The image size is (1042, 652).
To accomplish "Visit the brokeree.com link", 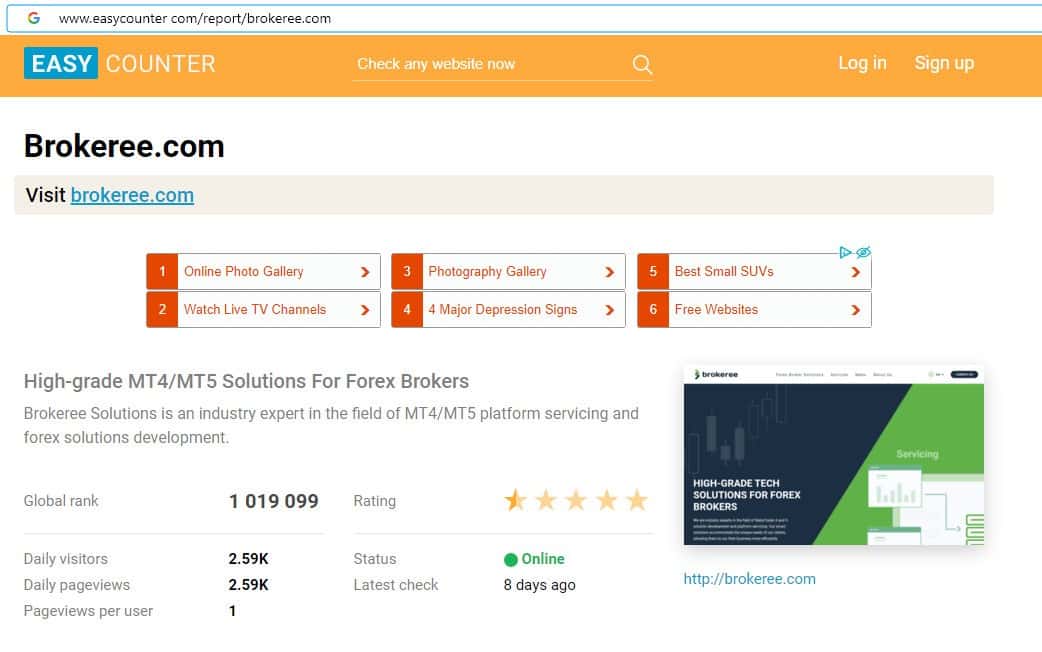I will coord(132,195).
